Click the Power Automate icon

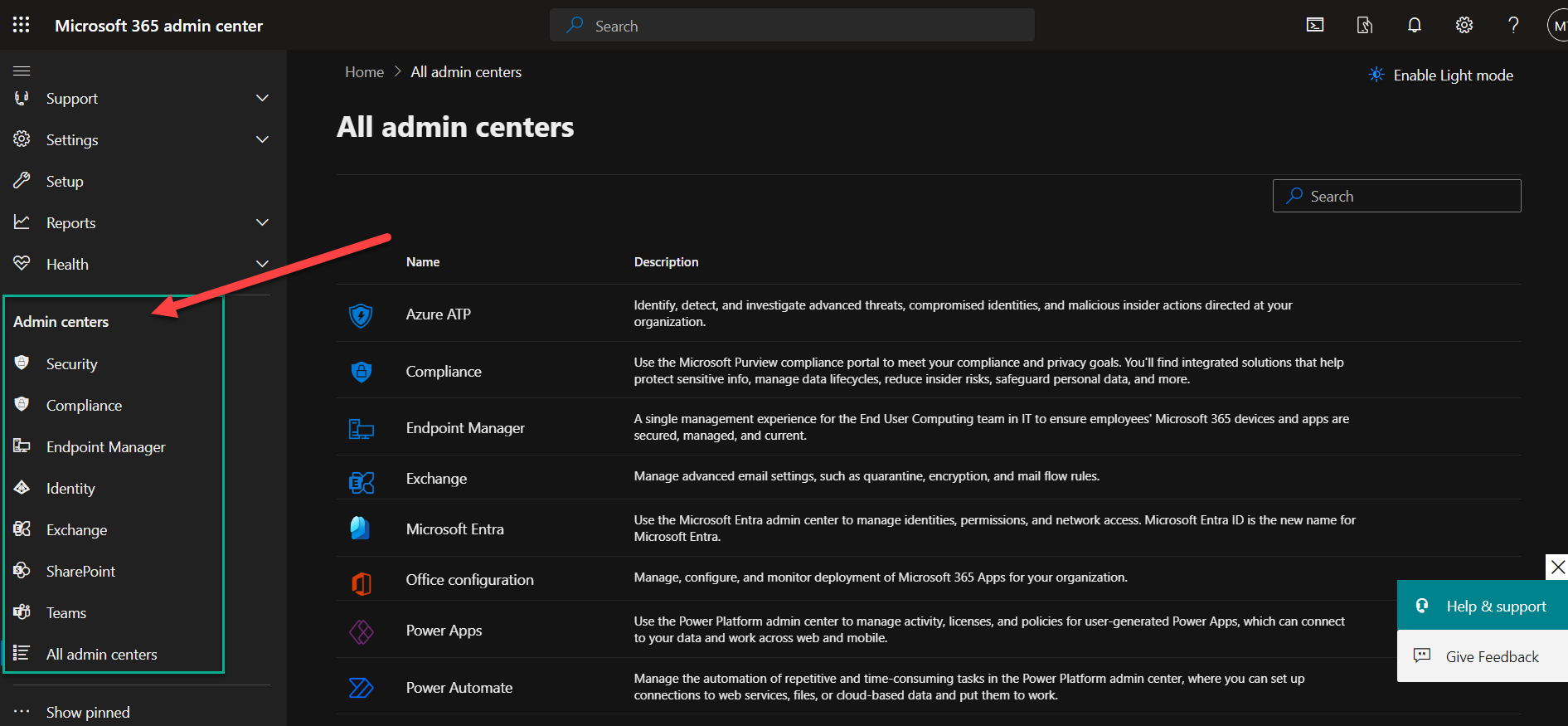(362, 688)
